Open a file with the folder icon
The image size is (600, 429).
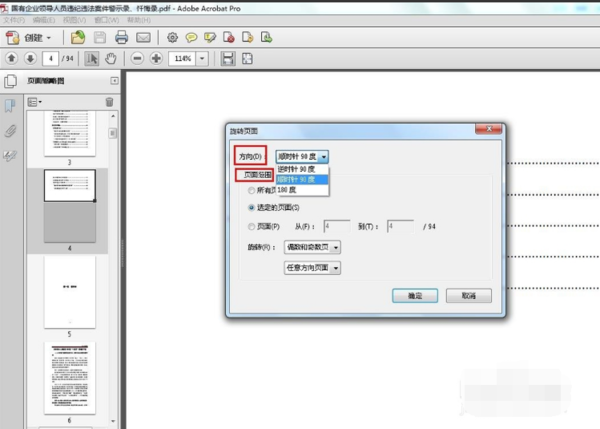78,38
